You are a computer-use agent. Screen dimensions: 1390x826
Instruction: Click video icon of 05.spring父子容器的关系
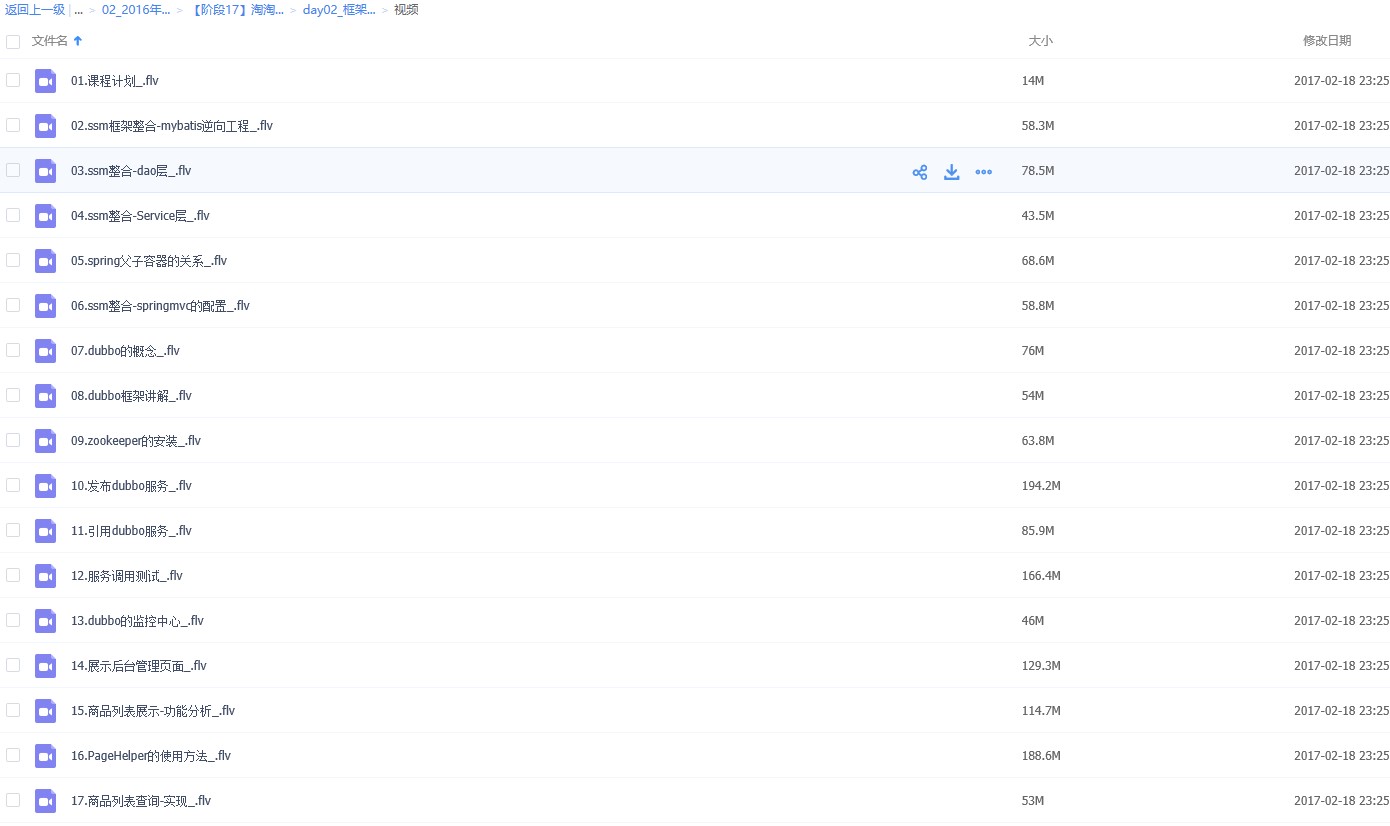click(45, 261)
